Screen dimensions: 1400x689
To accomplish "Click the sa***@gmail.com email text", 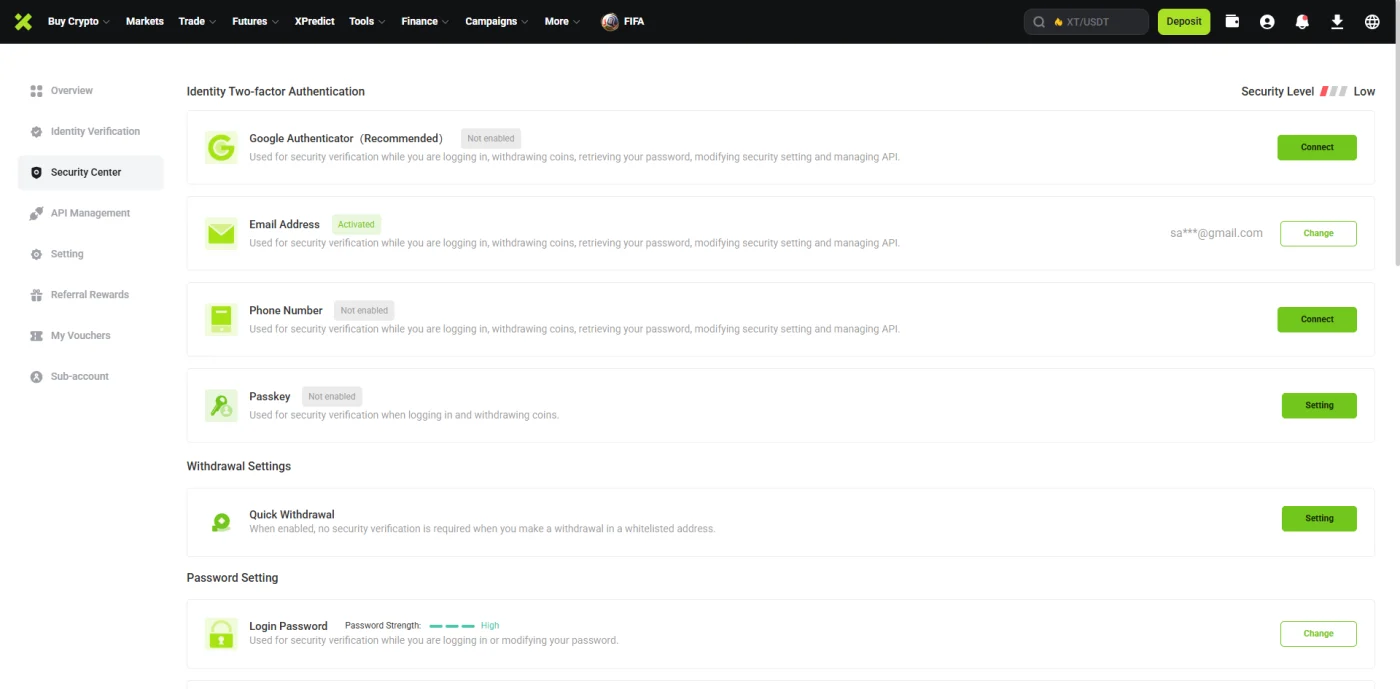I will pyautogui.click(x=1216, y=233).
